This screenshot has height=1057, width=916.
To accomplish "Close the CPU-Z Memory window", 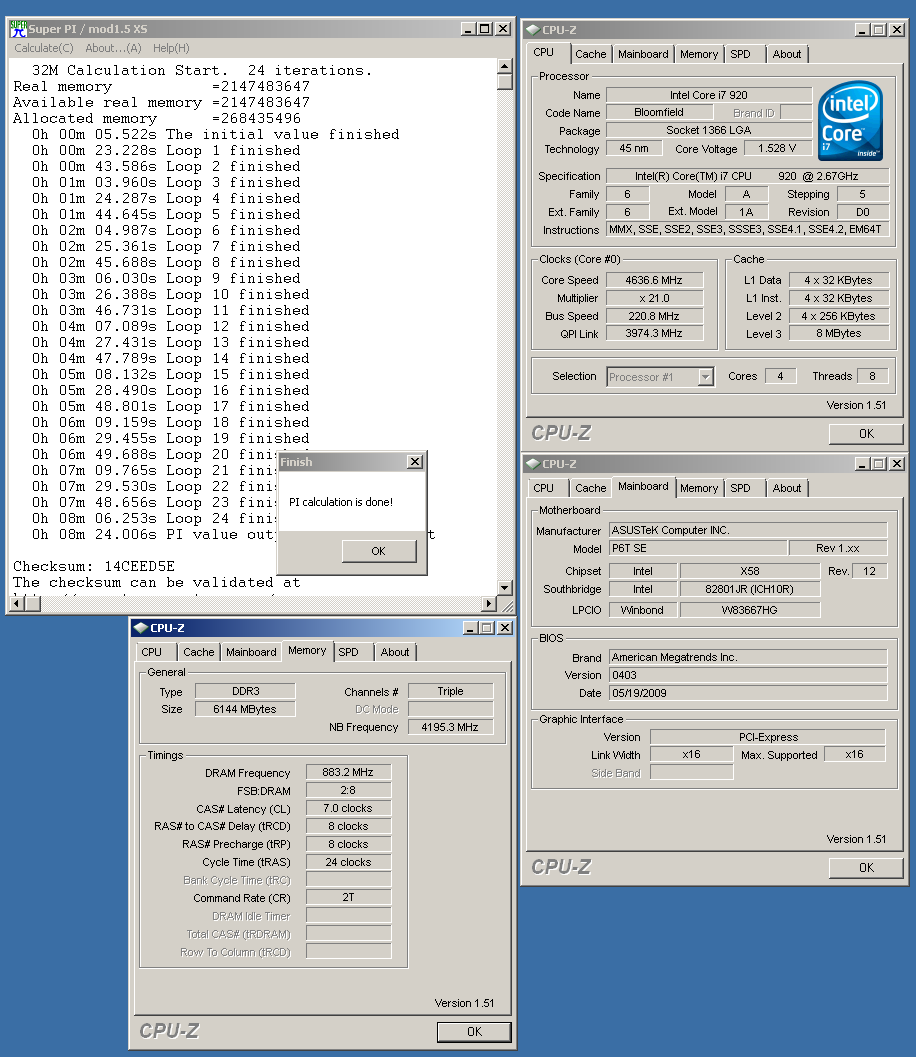I will 505,628.
